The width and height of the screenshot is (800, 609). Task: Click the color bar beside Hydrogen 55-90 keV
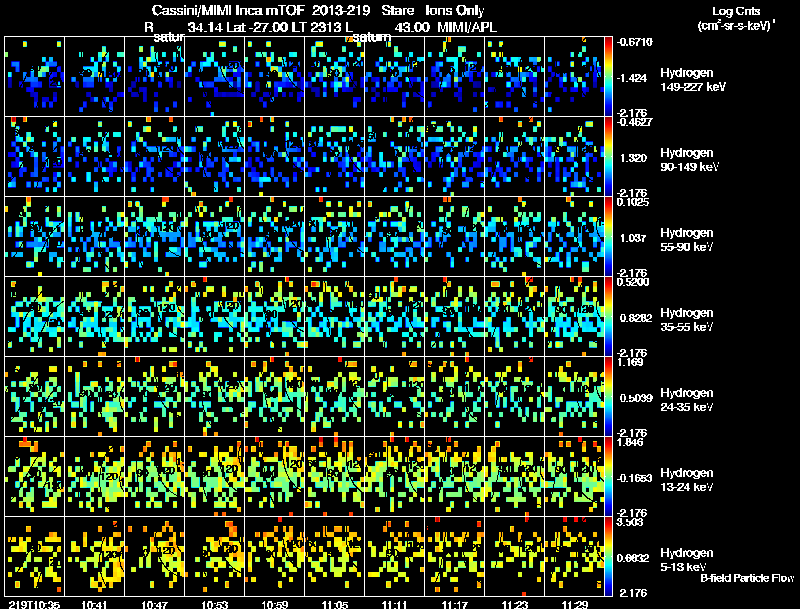[x=608, y=237]
